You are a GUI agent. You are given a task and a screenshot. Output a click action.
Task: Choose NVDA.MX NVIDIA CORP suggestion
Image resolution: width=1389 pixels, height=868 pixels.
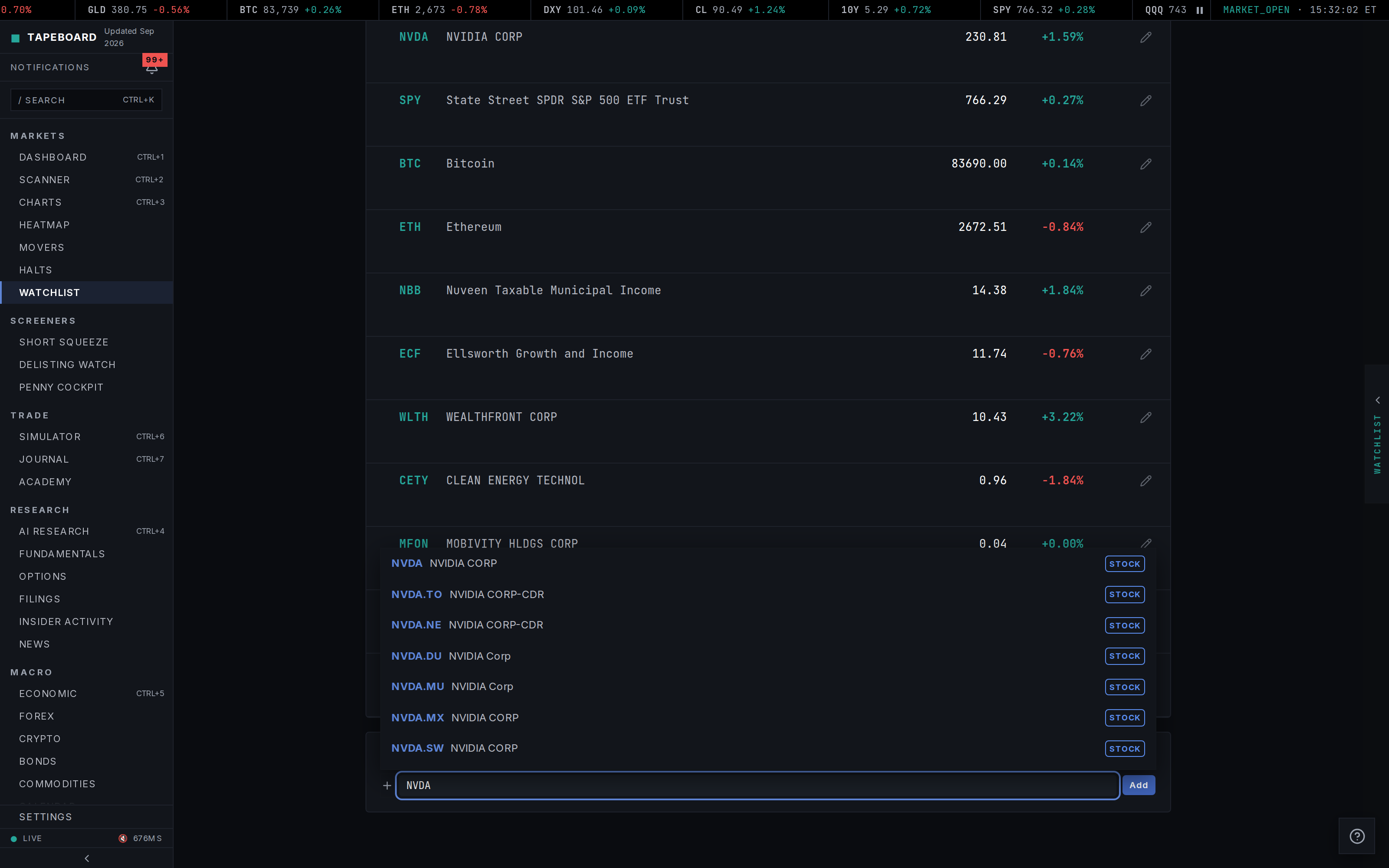[x=768, y=717]
